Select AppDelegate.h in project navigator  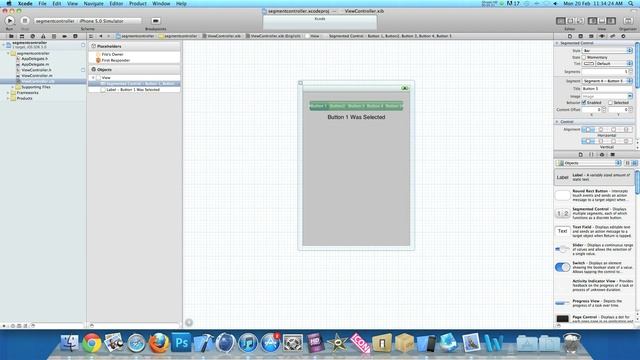(35, 59)
